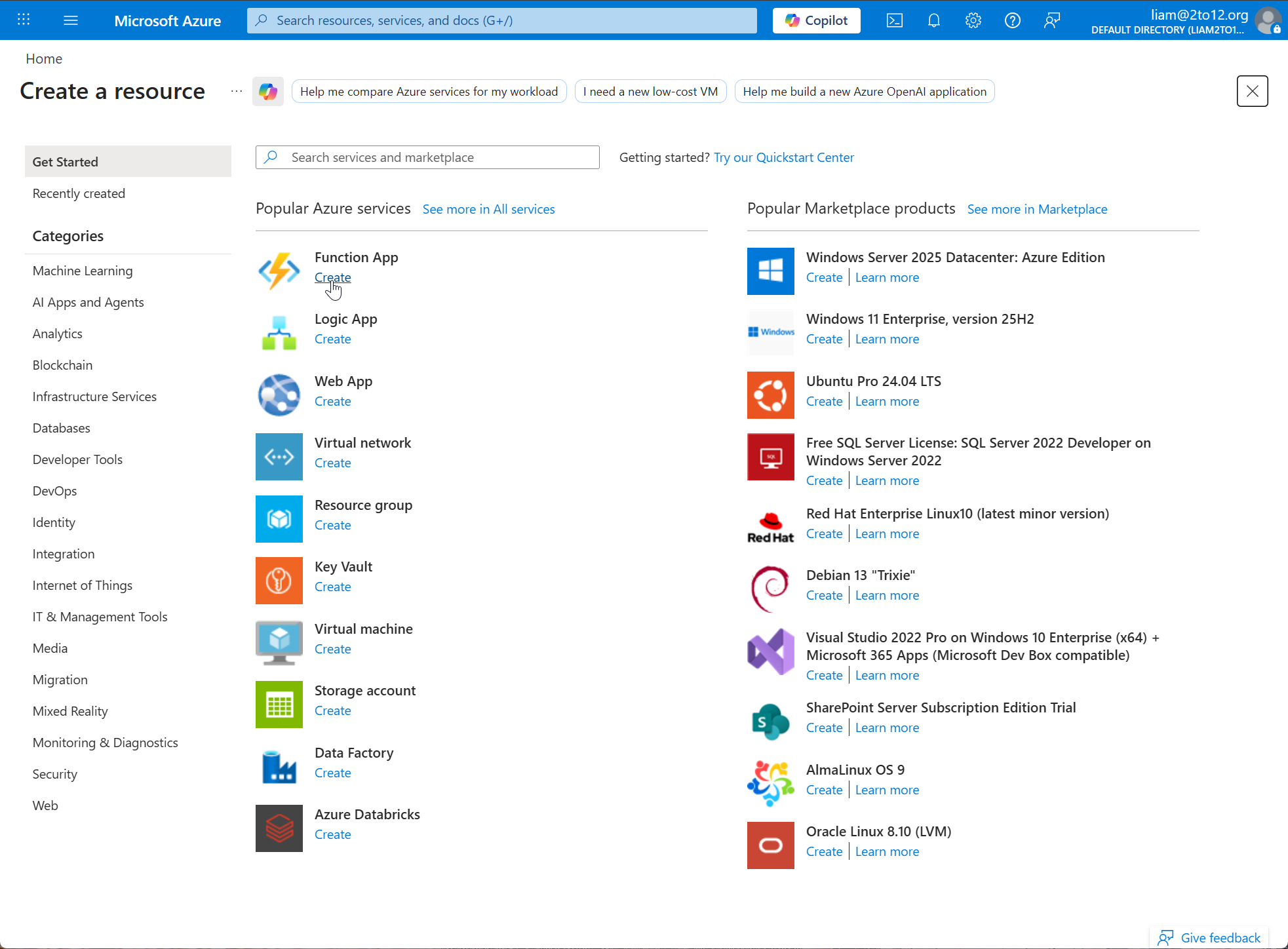This screenshot has width=1288, height=949.
Task: Select the Databases category
Action: 62,428
